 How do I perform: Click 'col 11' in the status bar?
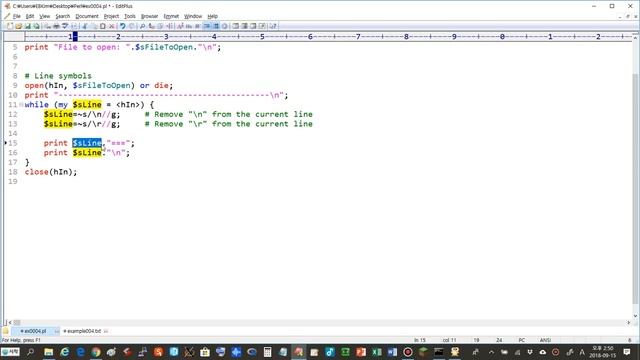(x=449, y=340)
